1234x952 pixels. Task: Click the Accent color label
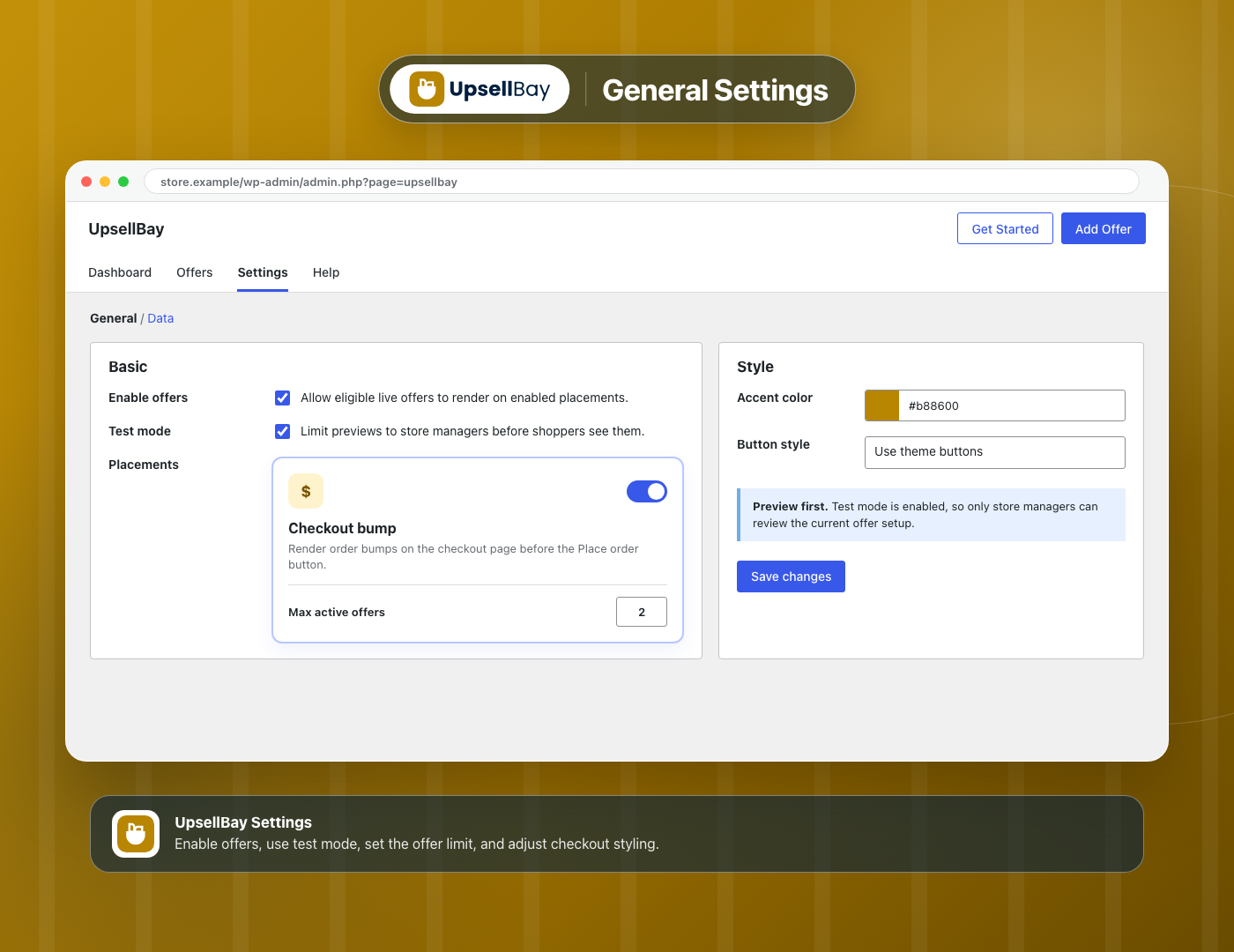(x=775, y=398)
